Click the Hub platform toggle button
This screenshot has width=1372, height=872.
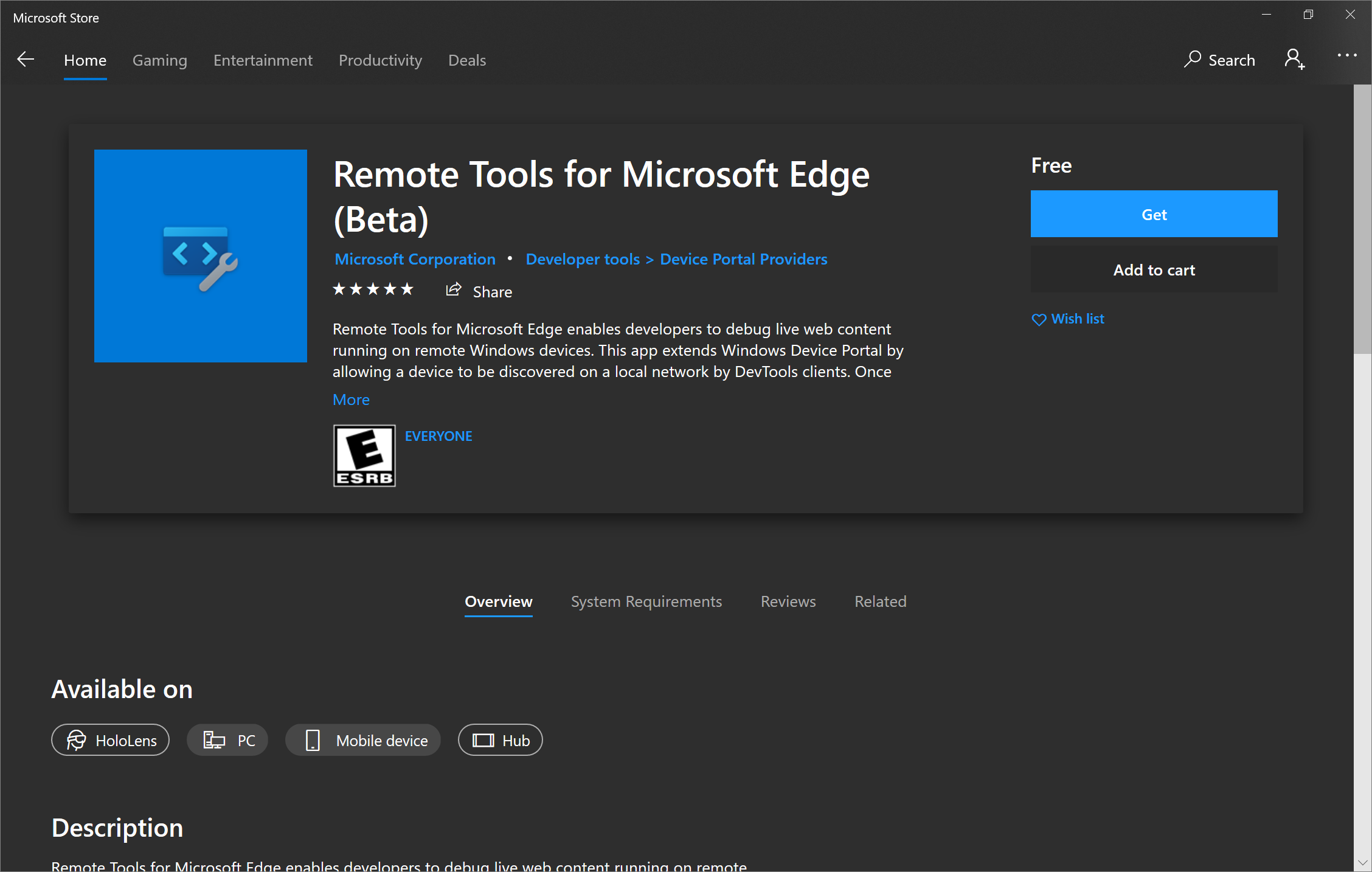(500, 741)
